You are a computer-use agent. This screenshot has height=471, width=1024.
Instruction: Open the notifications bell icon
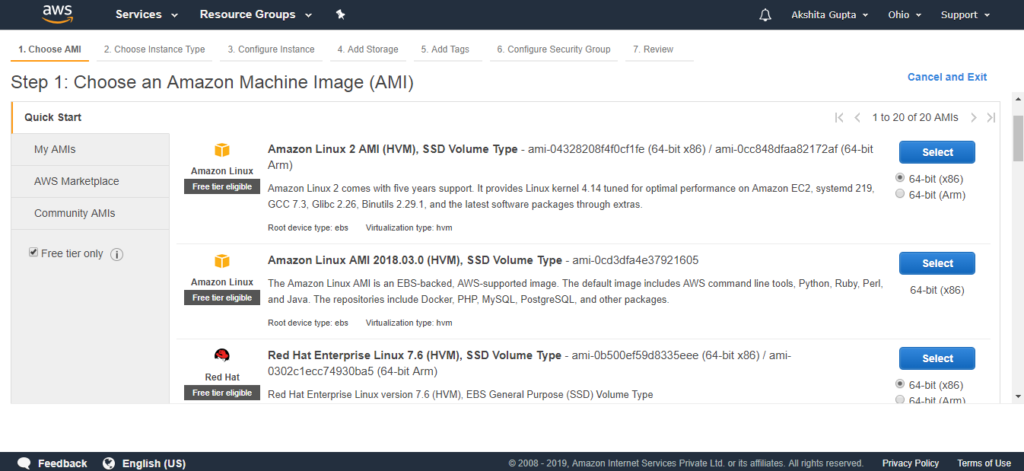765,14
